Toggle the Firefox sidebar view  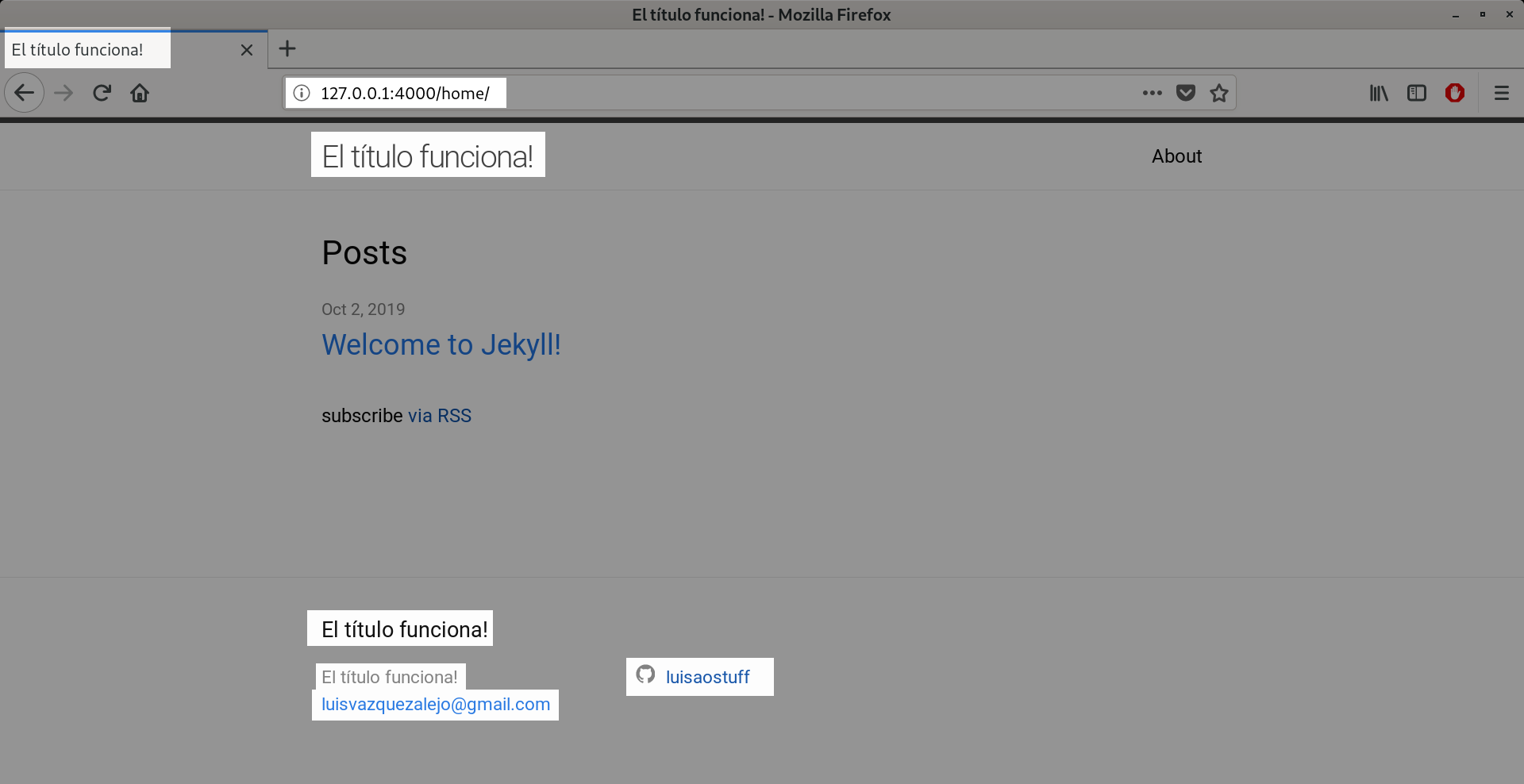1416,93
